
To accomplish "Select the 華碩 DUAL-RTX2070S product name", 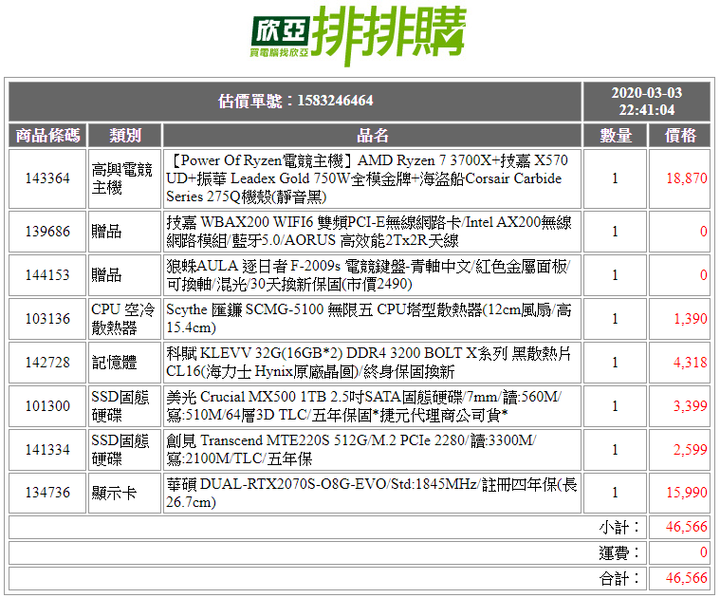I will click(371, 493).
